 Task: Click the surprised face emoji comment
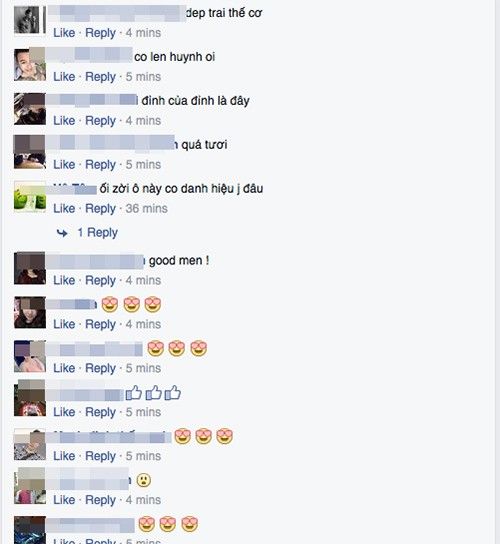coord(143,480)
